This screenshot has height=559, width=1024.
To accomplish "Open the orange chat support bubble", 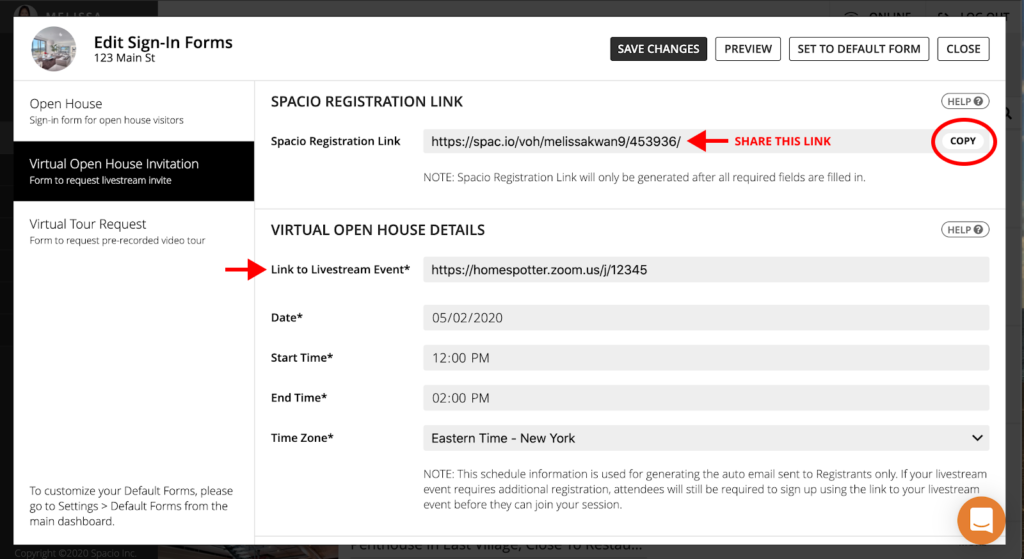I will click(x=980, y=520).
